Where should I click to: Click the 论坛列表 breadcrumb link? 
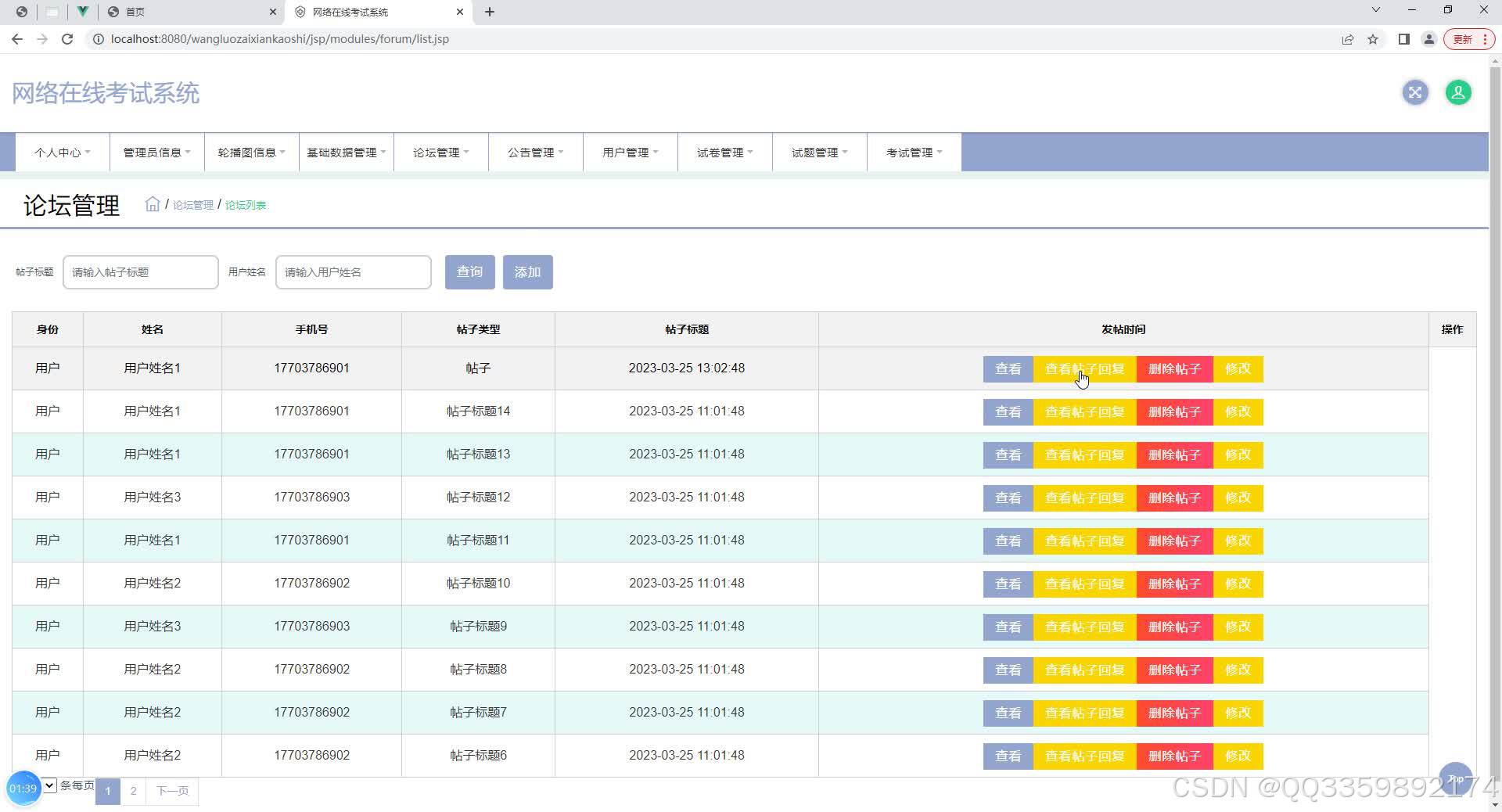246,205
